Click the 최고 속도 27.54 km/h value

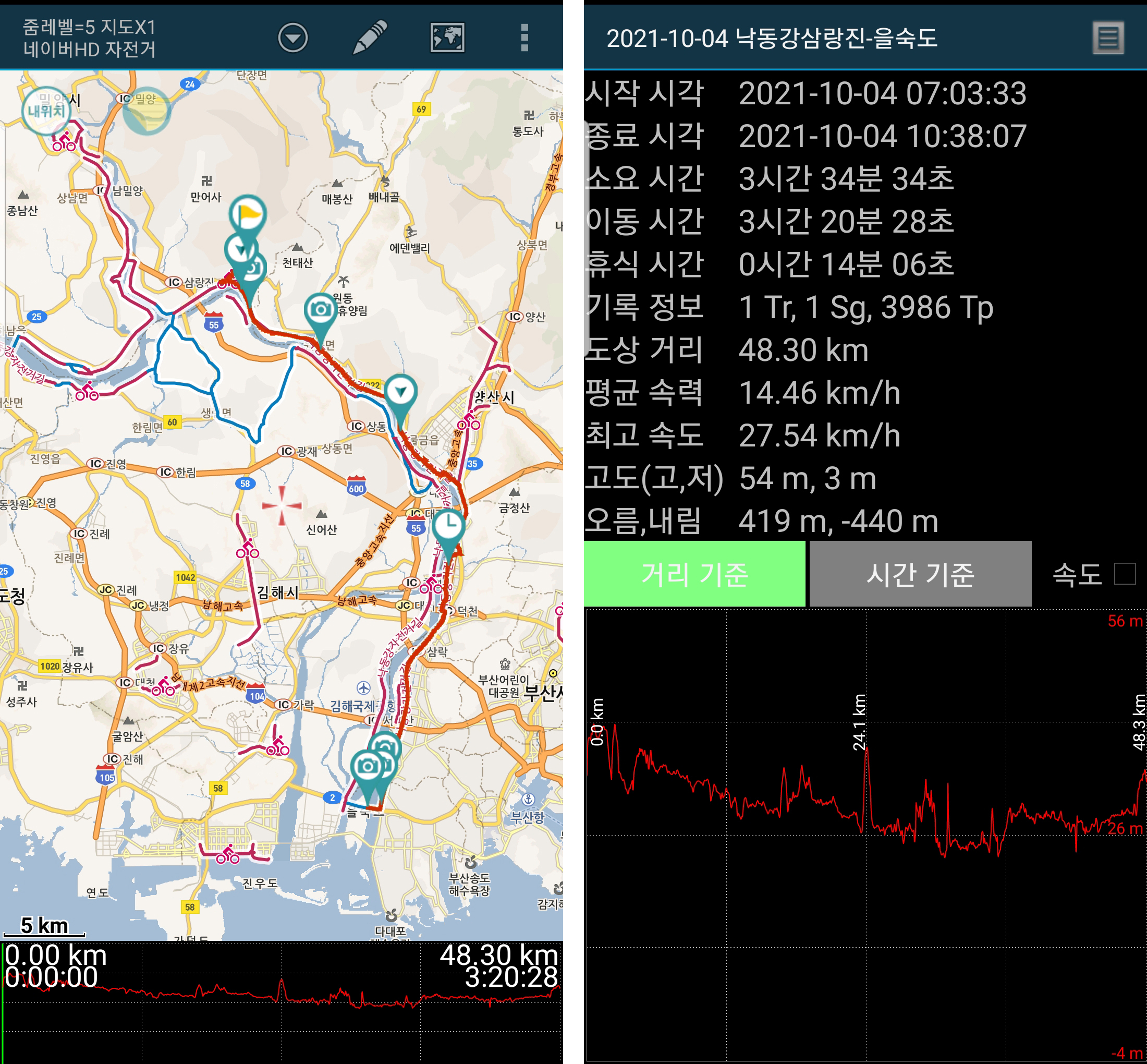(819, 436)
